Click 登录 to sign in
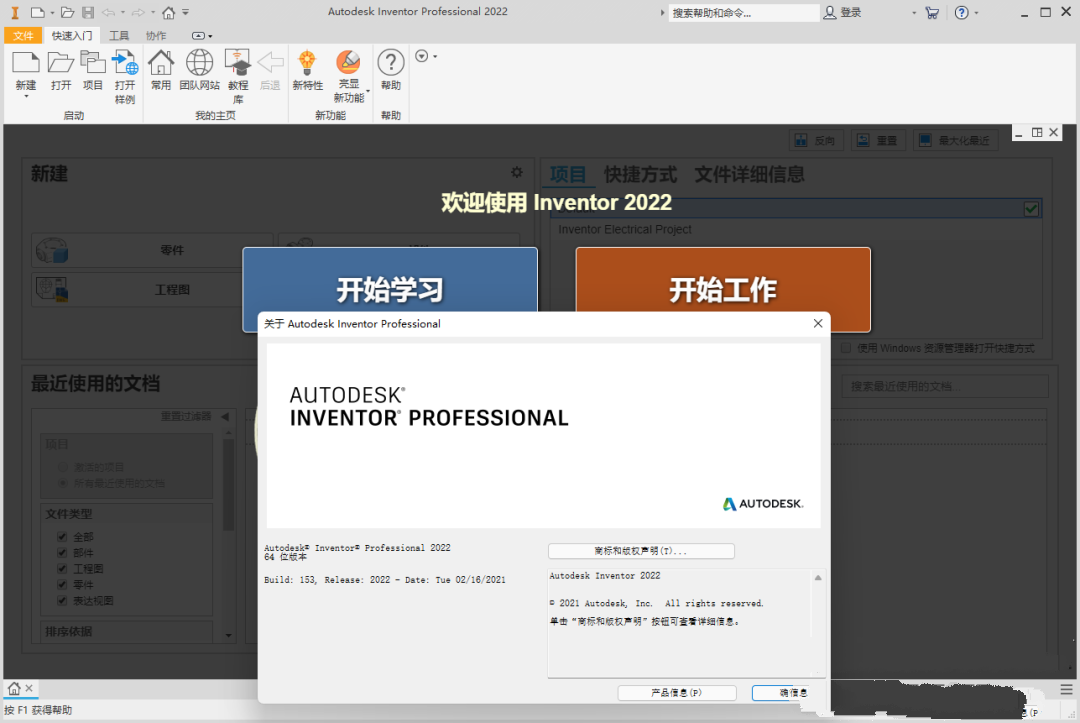The width and height of the screenshot is (1080, 723). coord(842,12)
